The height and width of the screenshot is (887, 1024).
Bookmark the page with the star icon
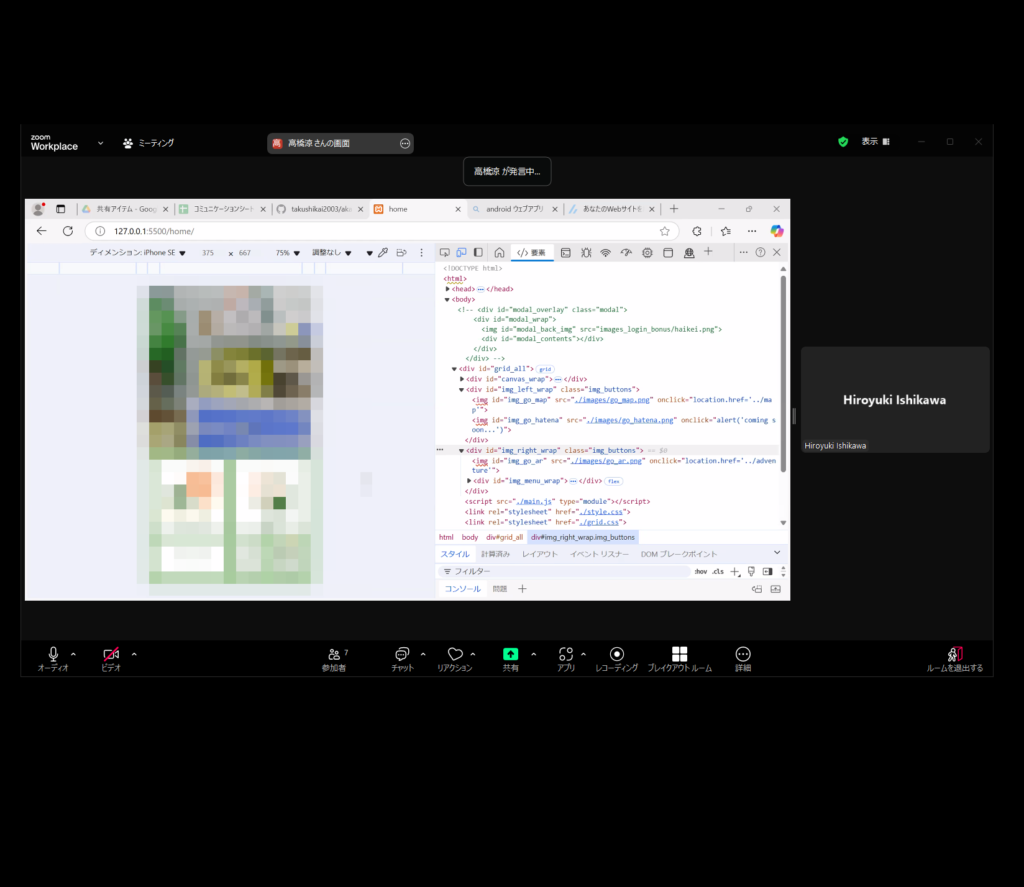pos(665,231)
